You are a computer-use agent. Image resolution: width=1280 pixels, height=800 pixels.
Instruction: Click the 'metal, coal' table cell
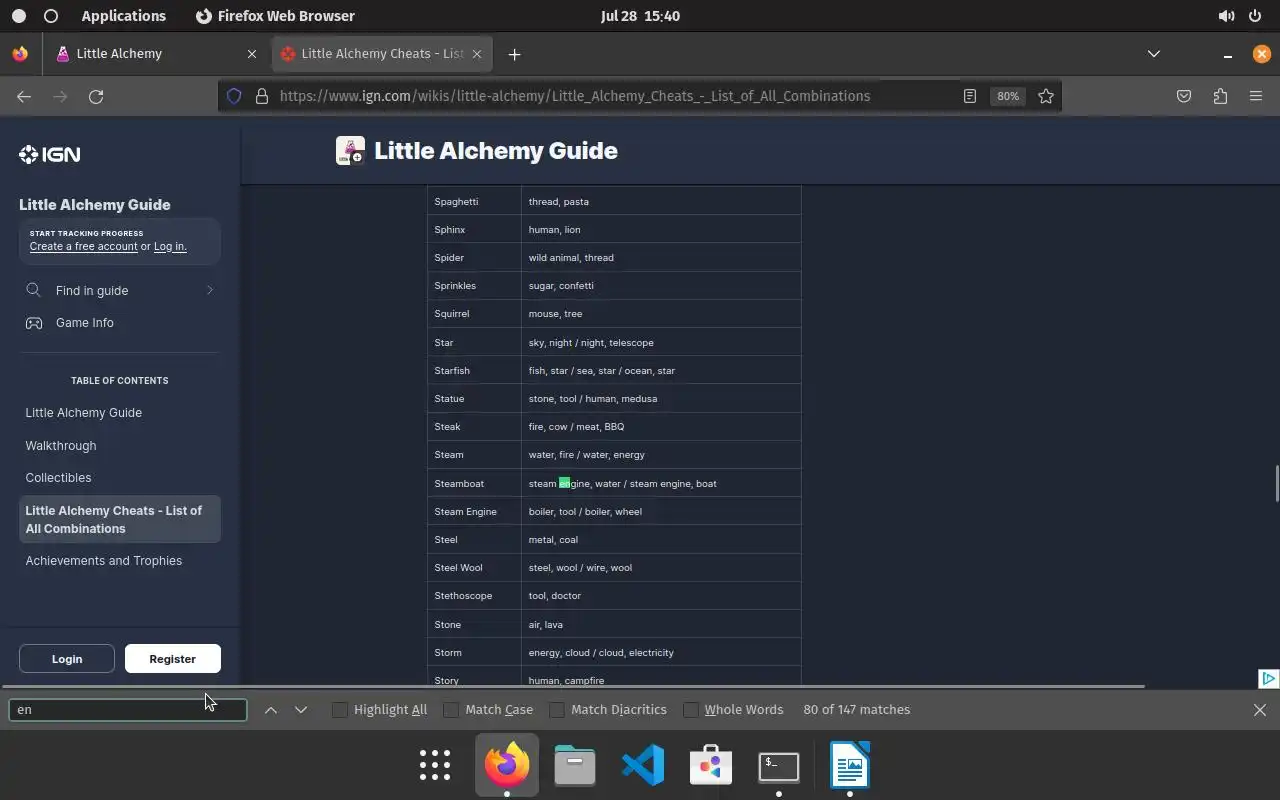(x=661, y=540)
